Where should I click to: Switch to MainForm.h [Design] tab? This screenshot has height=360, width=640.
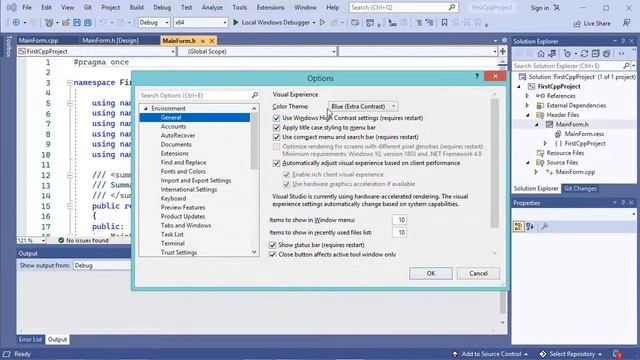pos(110,40)
